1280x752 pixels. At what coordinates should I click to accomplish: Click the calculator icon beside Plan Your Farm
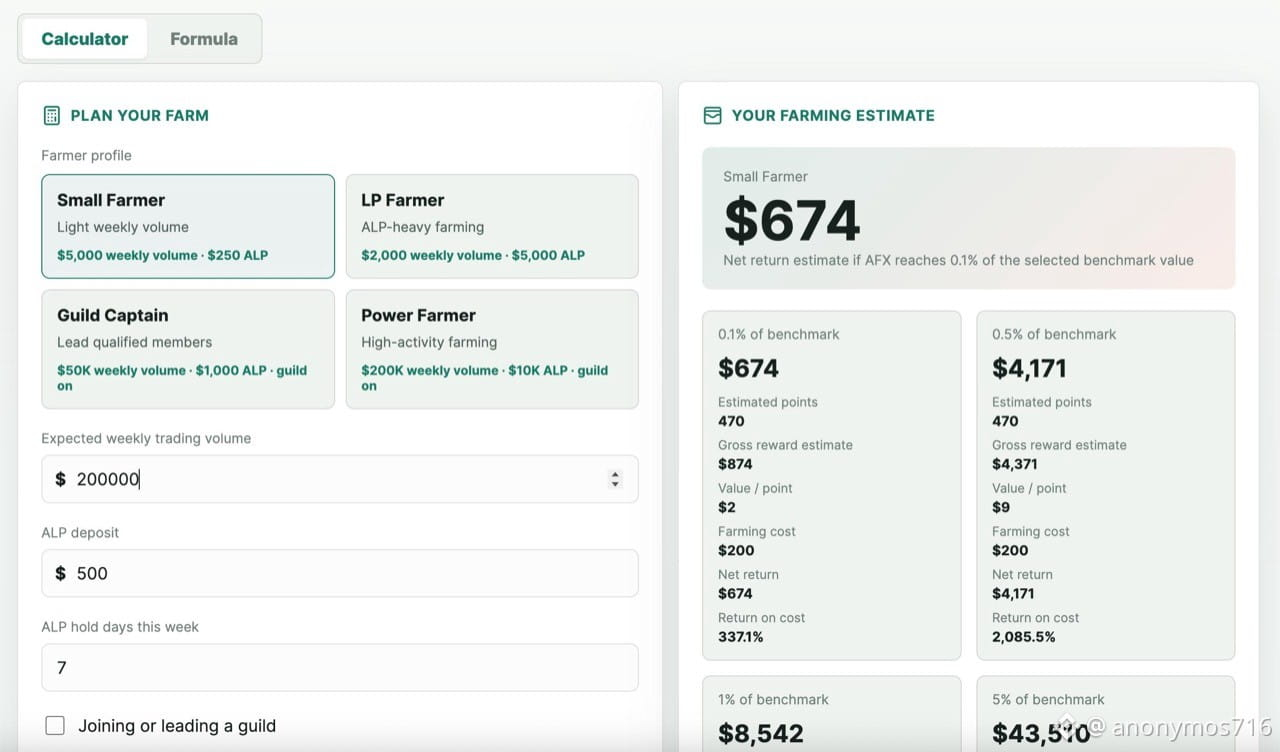pos(52,115)
